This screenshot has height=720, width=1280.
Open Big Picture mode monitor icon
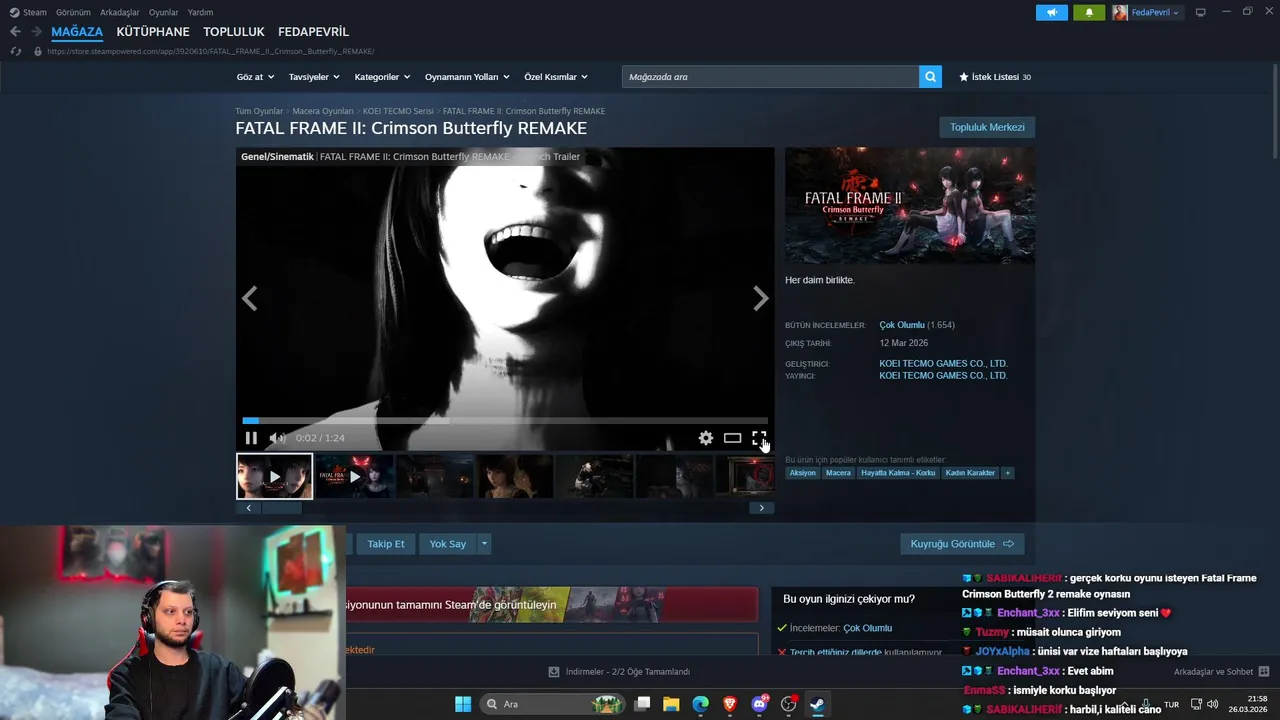[x=1200, y=12]
